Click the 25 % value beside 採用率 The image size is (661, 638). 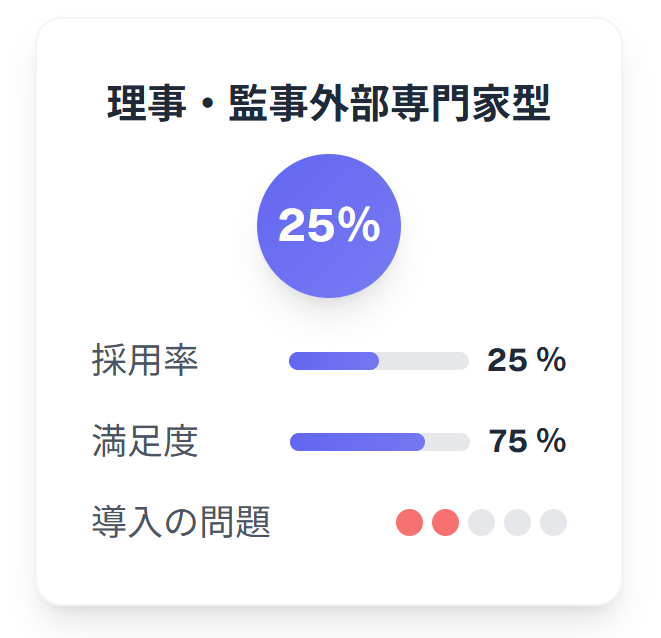click(x=527, y=360)
